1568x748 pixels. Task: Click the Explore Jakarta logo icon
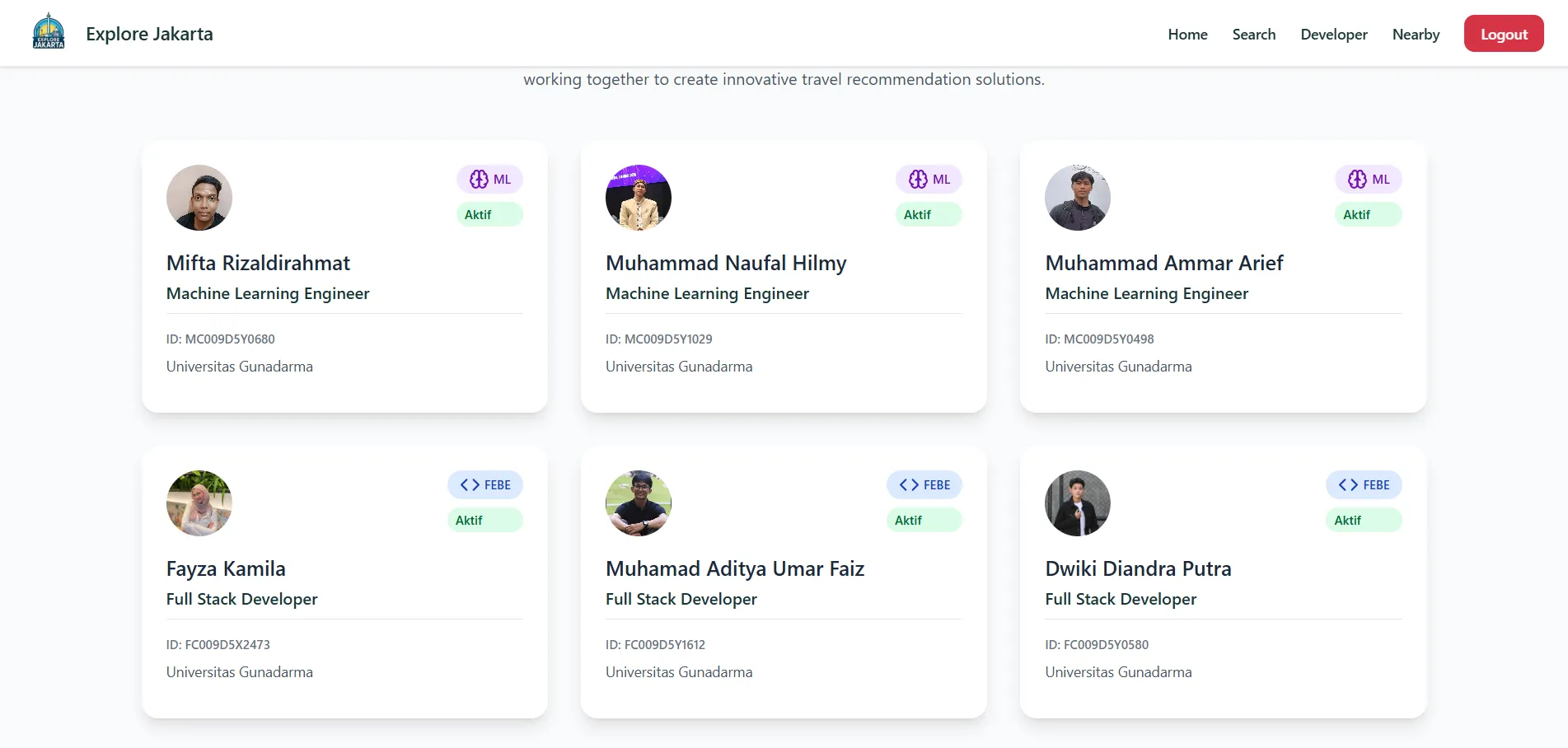49,33
